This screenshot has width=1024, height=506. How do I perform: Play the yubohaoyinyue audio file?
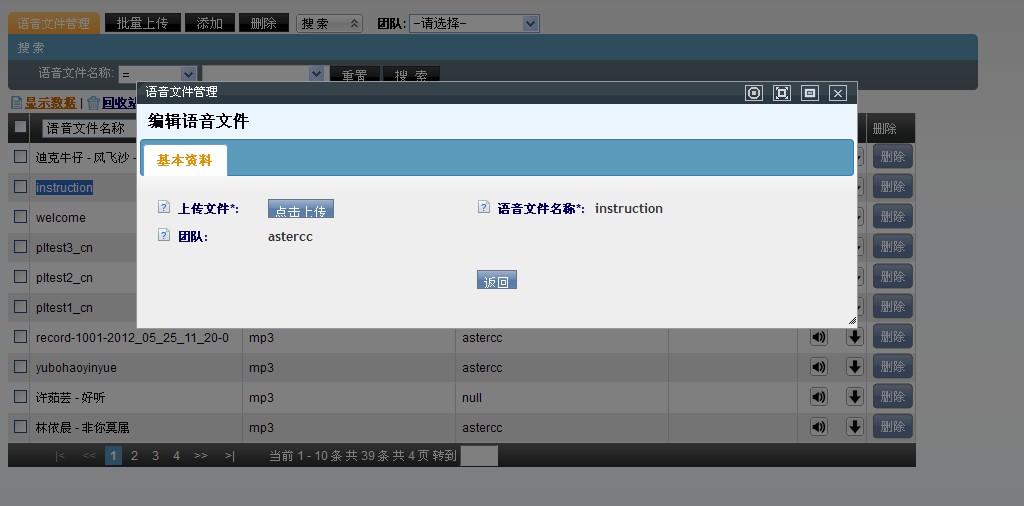(x=819, y=367)
